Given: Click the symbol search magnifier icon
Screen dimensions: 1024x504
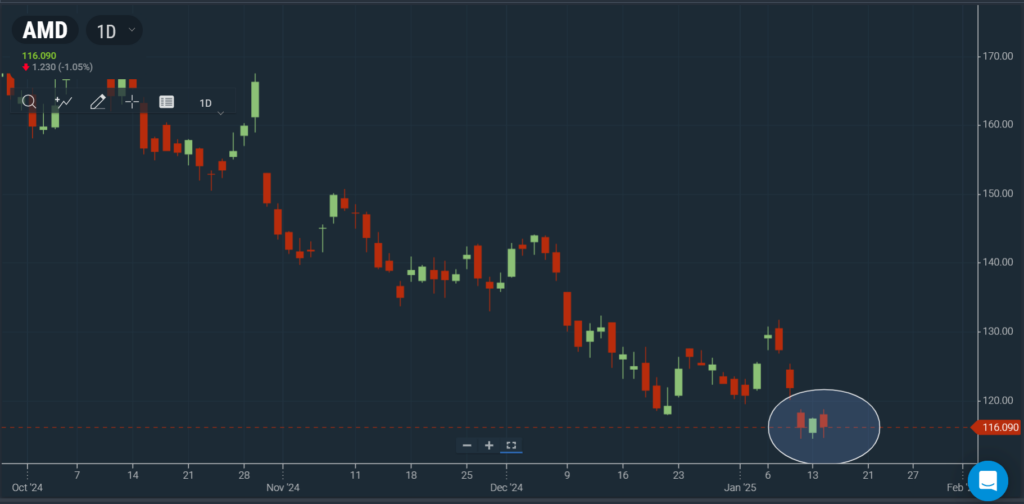Looking at the screenshot, I should click(x=29, y=102).
